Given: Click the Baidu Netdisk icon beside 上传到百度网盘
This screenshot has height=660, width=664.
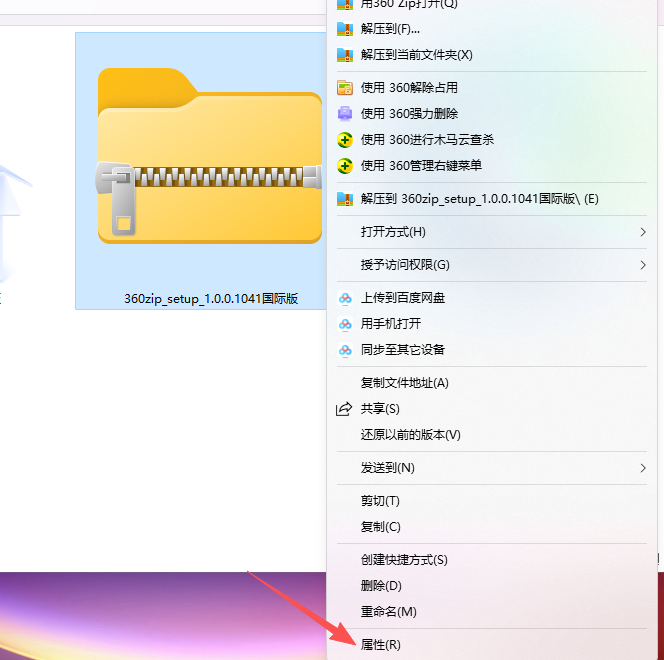Looking at the screenshot, I should (x=345, y=298).
